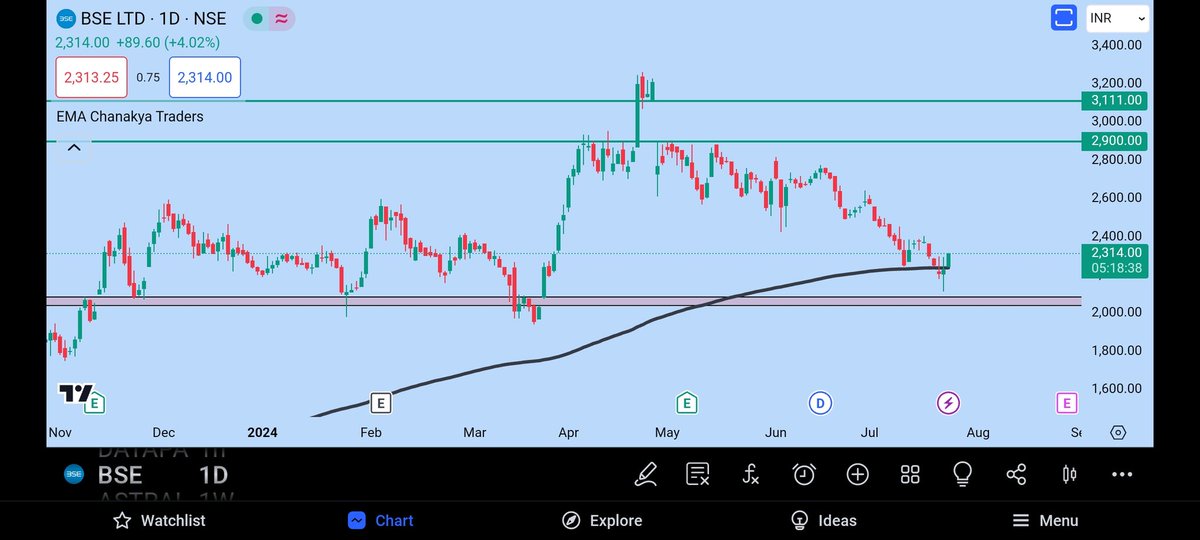Open the remove drawings notes icon

[x=698, y=474]
